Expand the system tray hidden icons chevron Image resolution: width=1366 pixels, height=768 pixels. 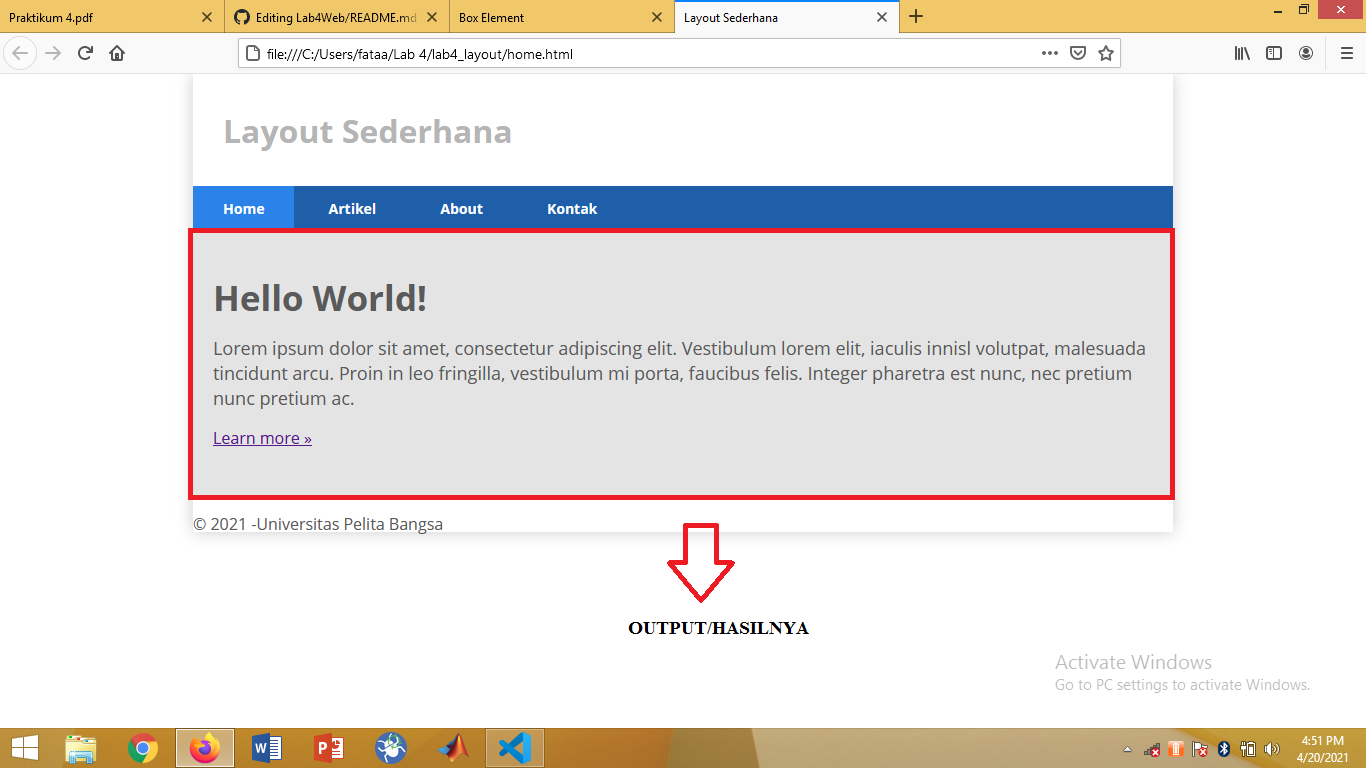[x=1126, y=747]
